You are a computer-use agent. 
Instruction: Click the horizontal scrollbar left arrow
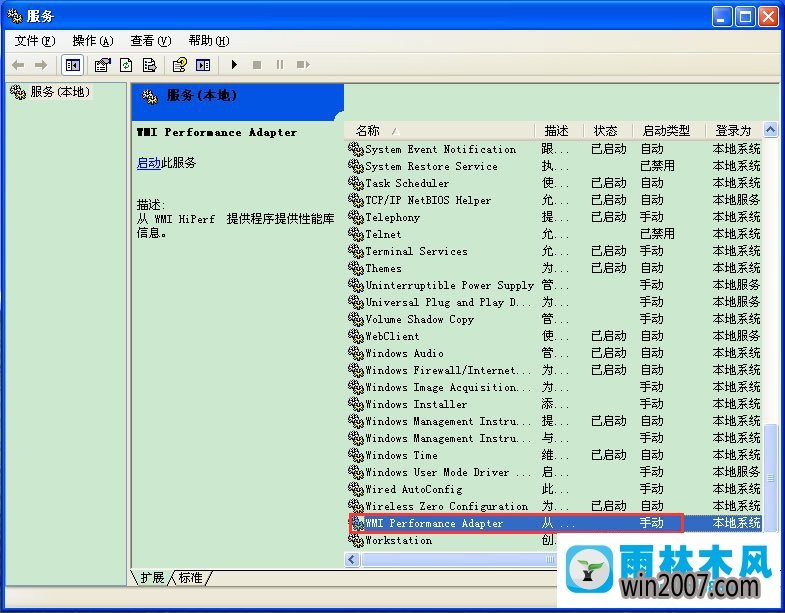tap(352, 559)
